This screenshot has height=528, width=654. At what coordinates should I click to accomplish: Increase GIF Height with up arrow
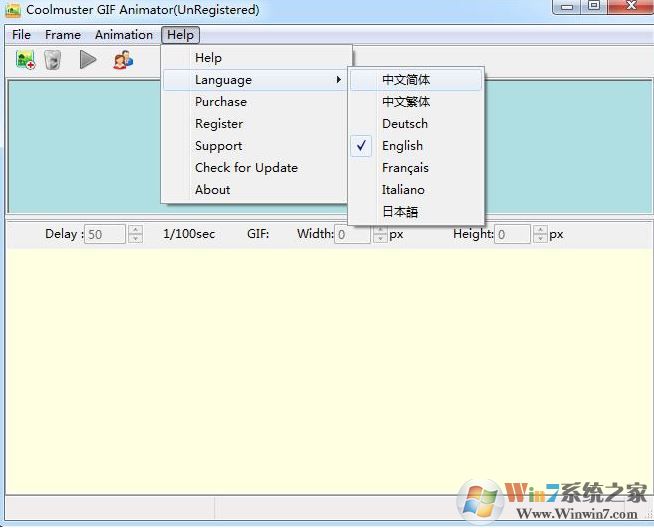[540, 229]
